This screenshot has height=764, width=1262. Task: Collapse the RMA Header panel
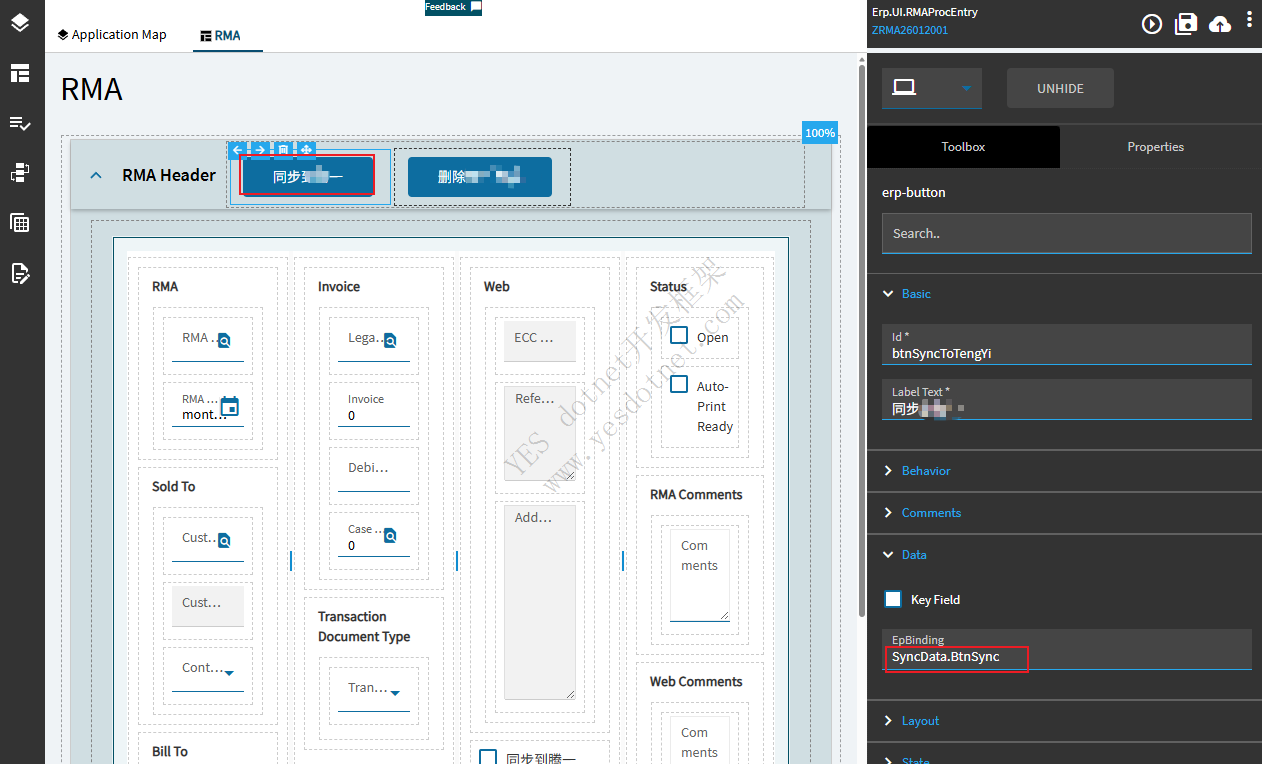(x=96, y=175)
